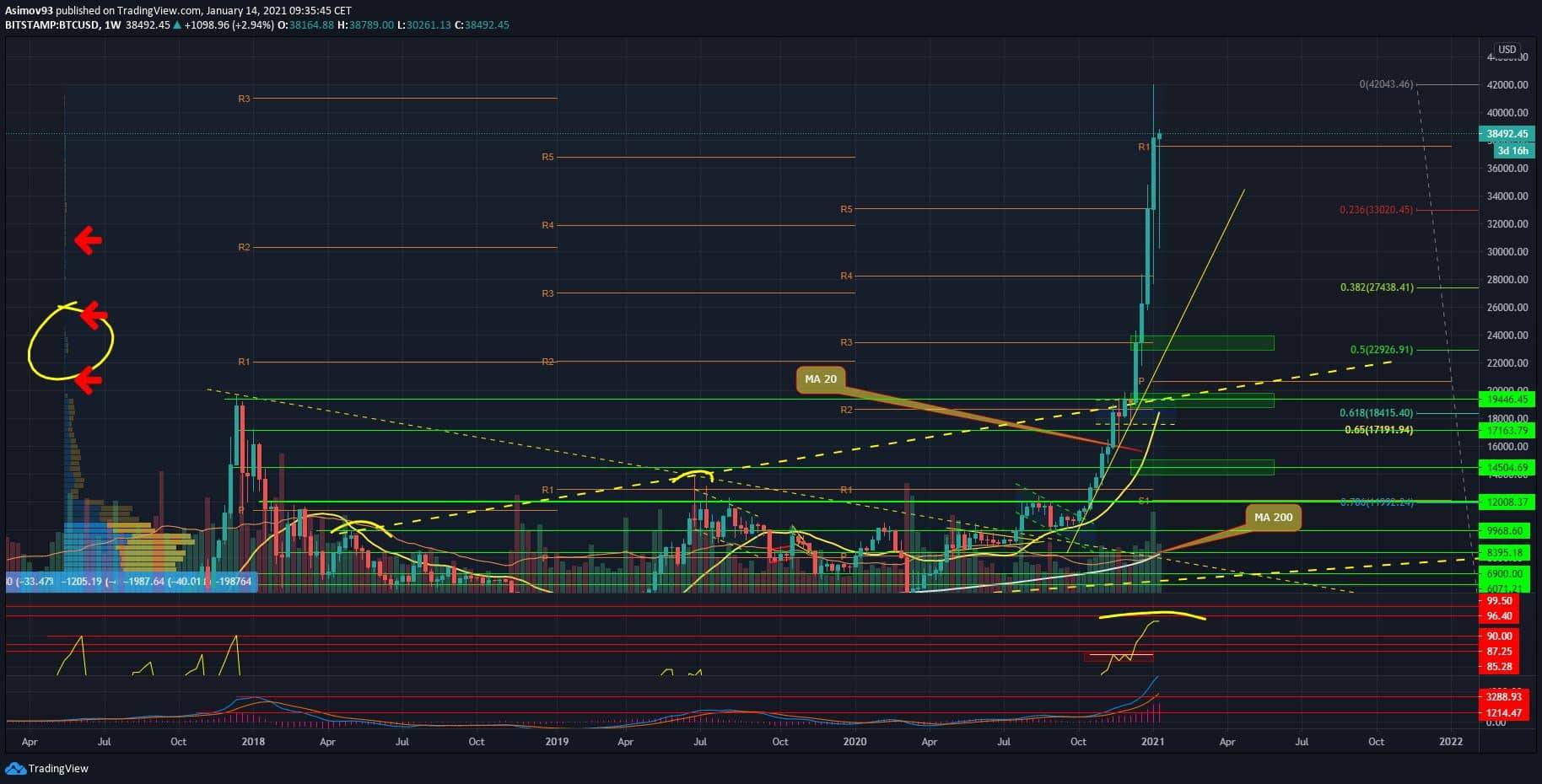Screen dimensions: 1542x784
Task: Click the 34000.00 price axis label
Action: pyautogui.click(x=1507, y=196)
